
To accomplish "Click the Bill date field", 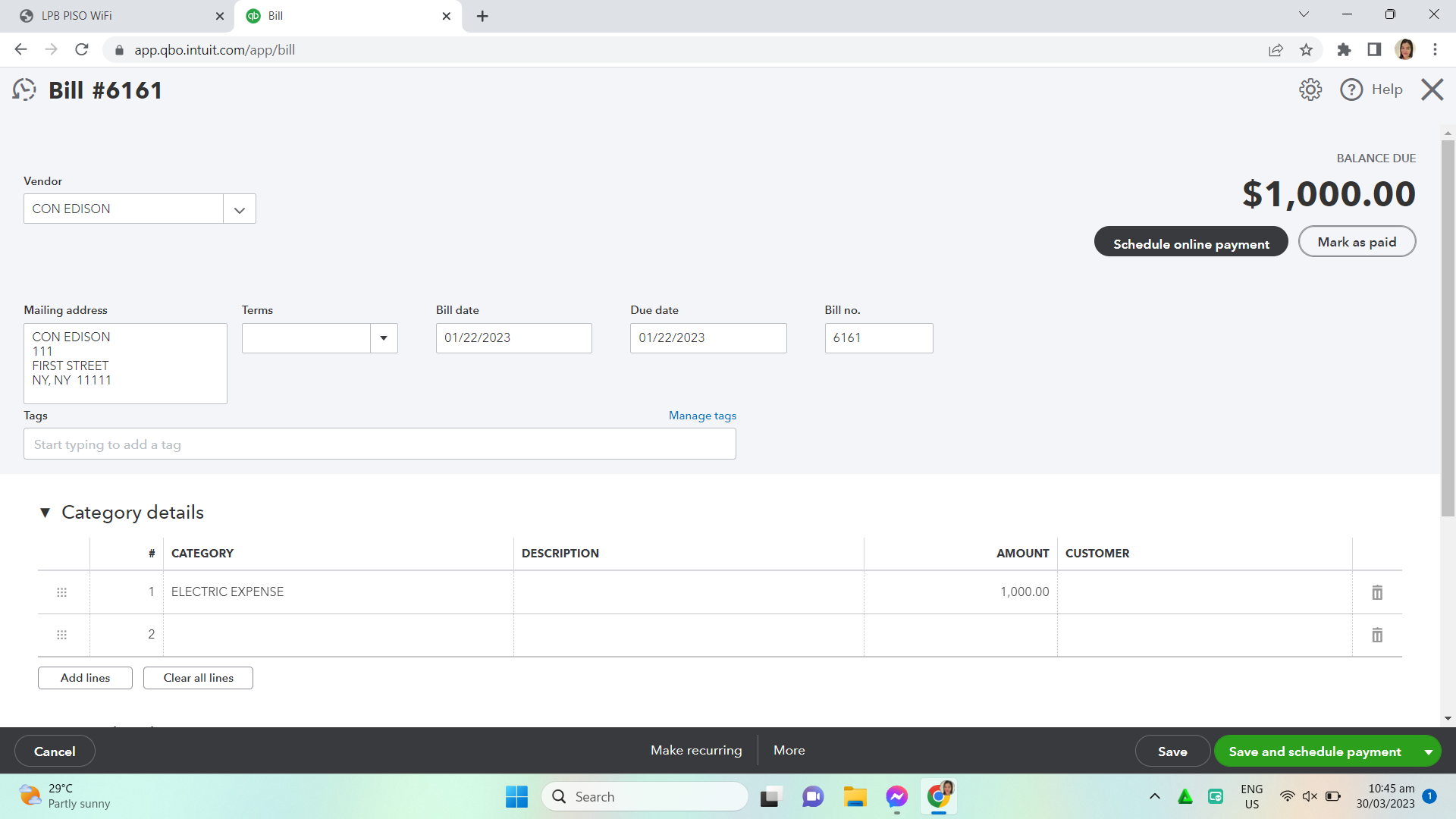I will tap(513, 338).
